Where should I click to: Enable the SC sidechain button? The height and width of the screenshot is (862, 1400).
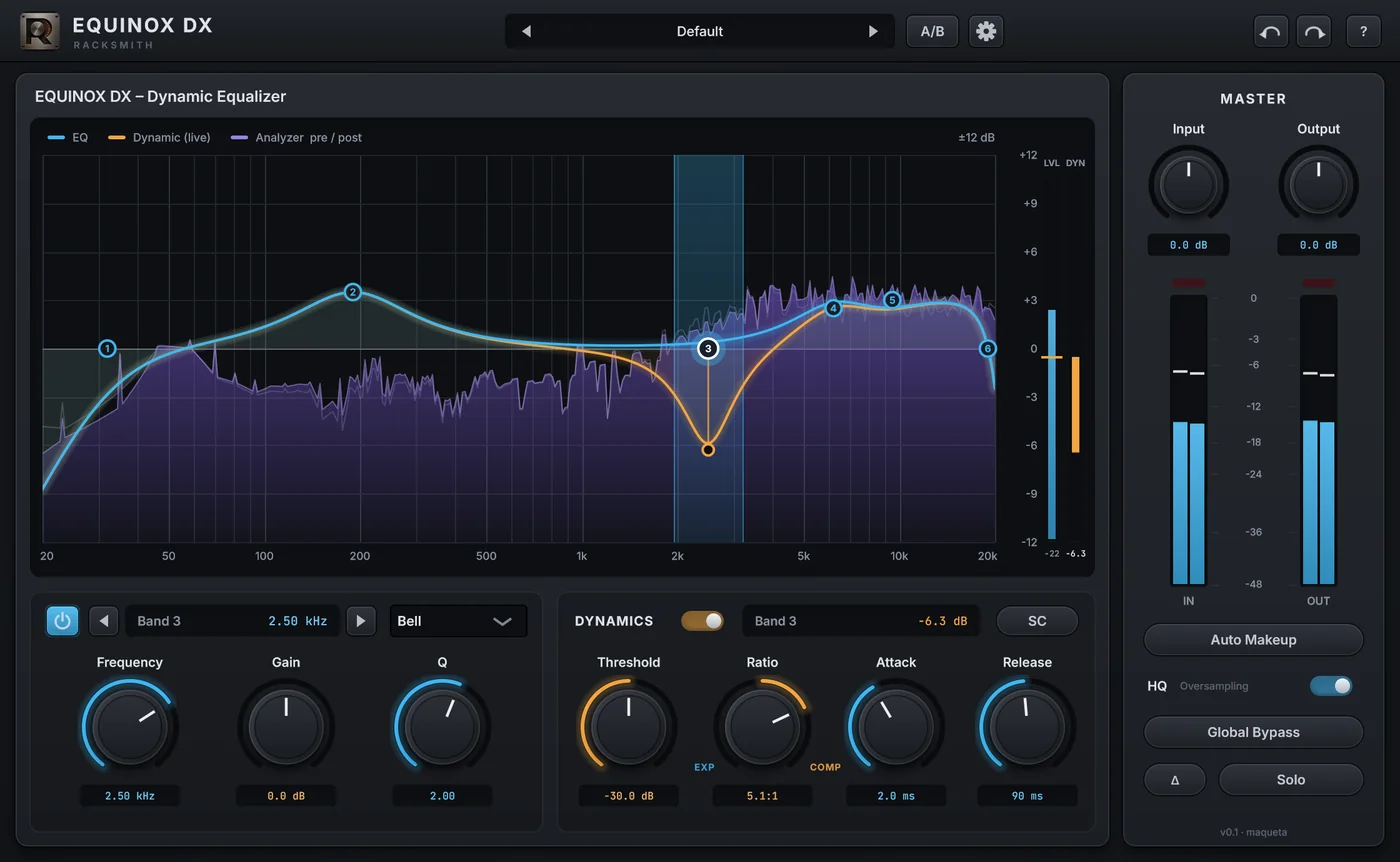click(x=1037, y=621)
